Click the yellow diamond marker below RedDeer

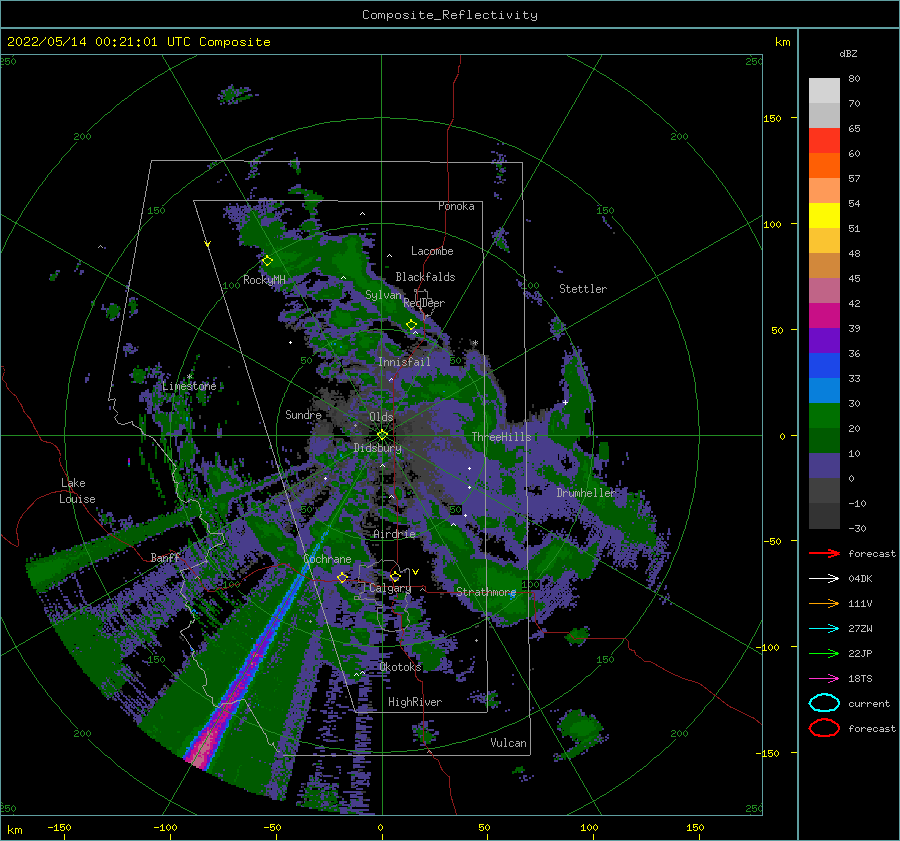coord(411,325)
